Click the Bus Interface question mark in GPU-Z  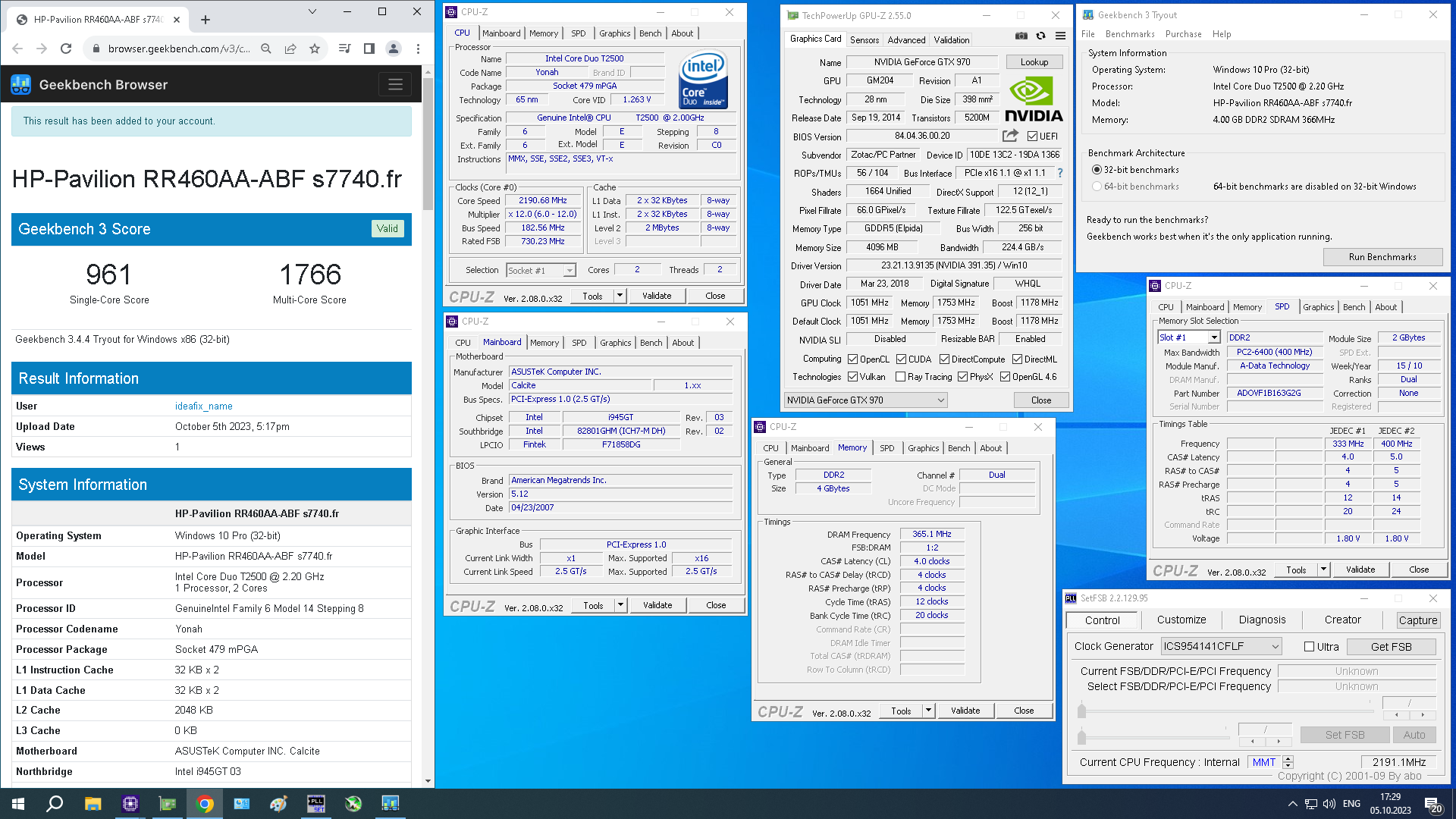1060,173
